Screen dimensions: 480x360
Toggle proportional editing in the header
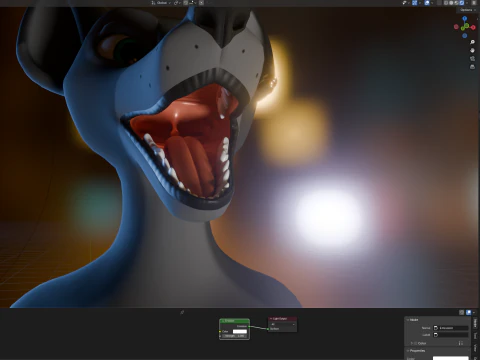(201, 3)
